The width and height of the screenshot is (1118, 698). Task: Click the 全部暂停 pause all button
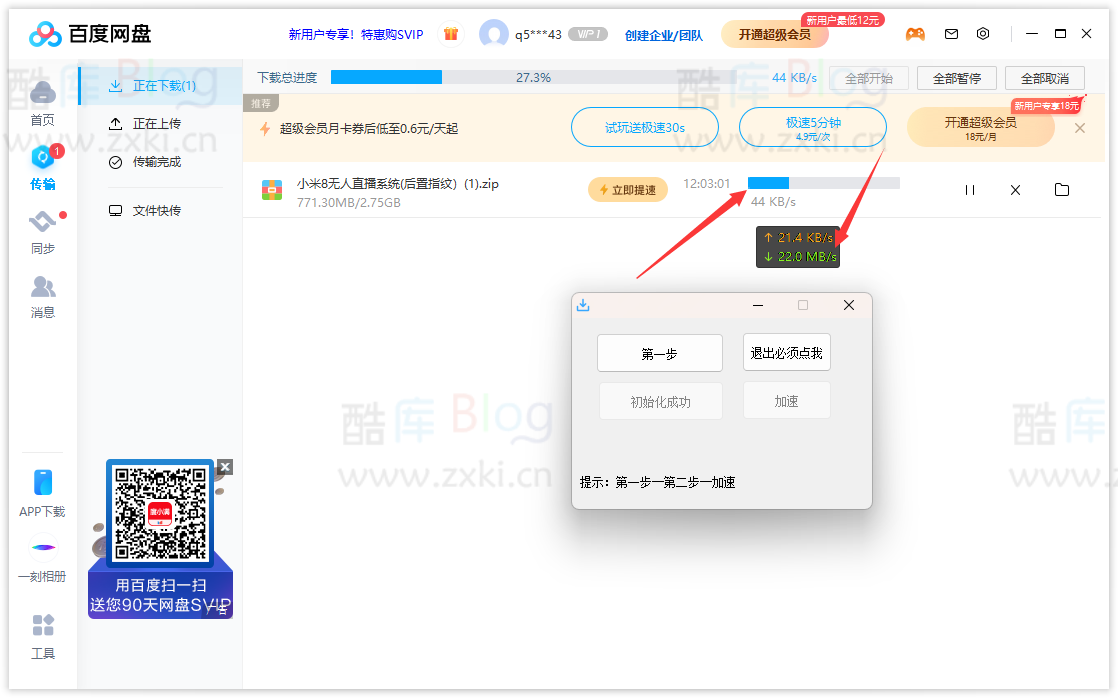pos(959,77)
